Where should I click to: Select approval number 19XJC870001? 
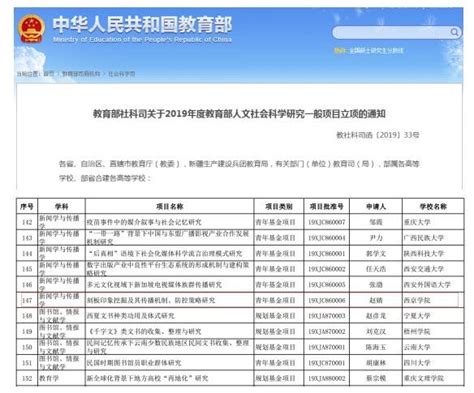[x=326, y=363]
